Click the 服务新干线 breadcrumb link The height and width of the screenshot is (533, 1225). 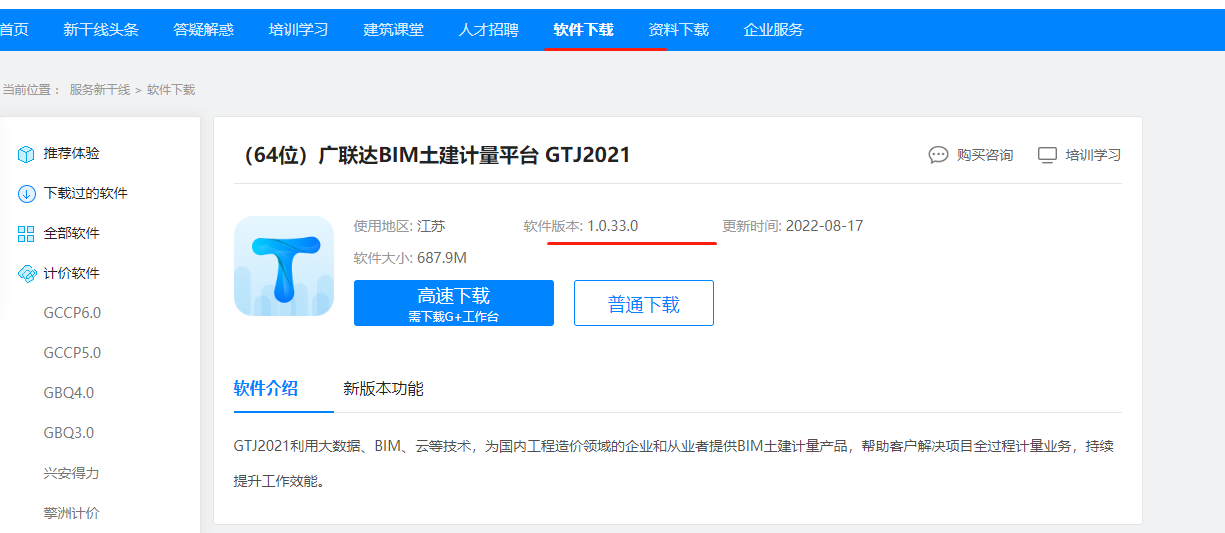coord(99,90)
